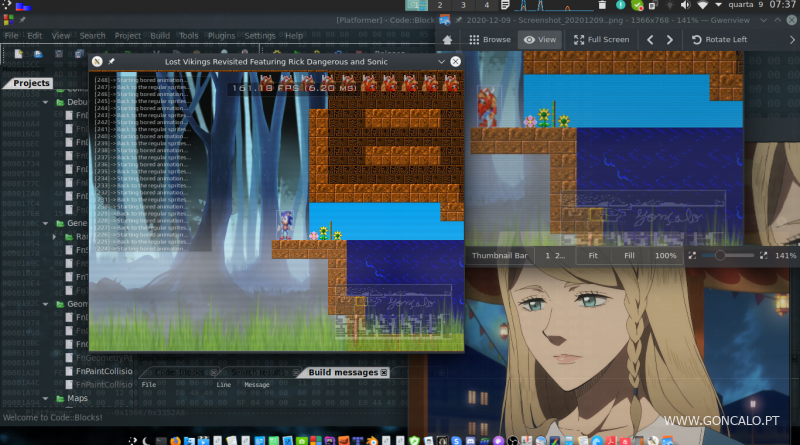Click the File column header in Build messages
This screenshot has height=445, width=800.
(148, 385)
